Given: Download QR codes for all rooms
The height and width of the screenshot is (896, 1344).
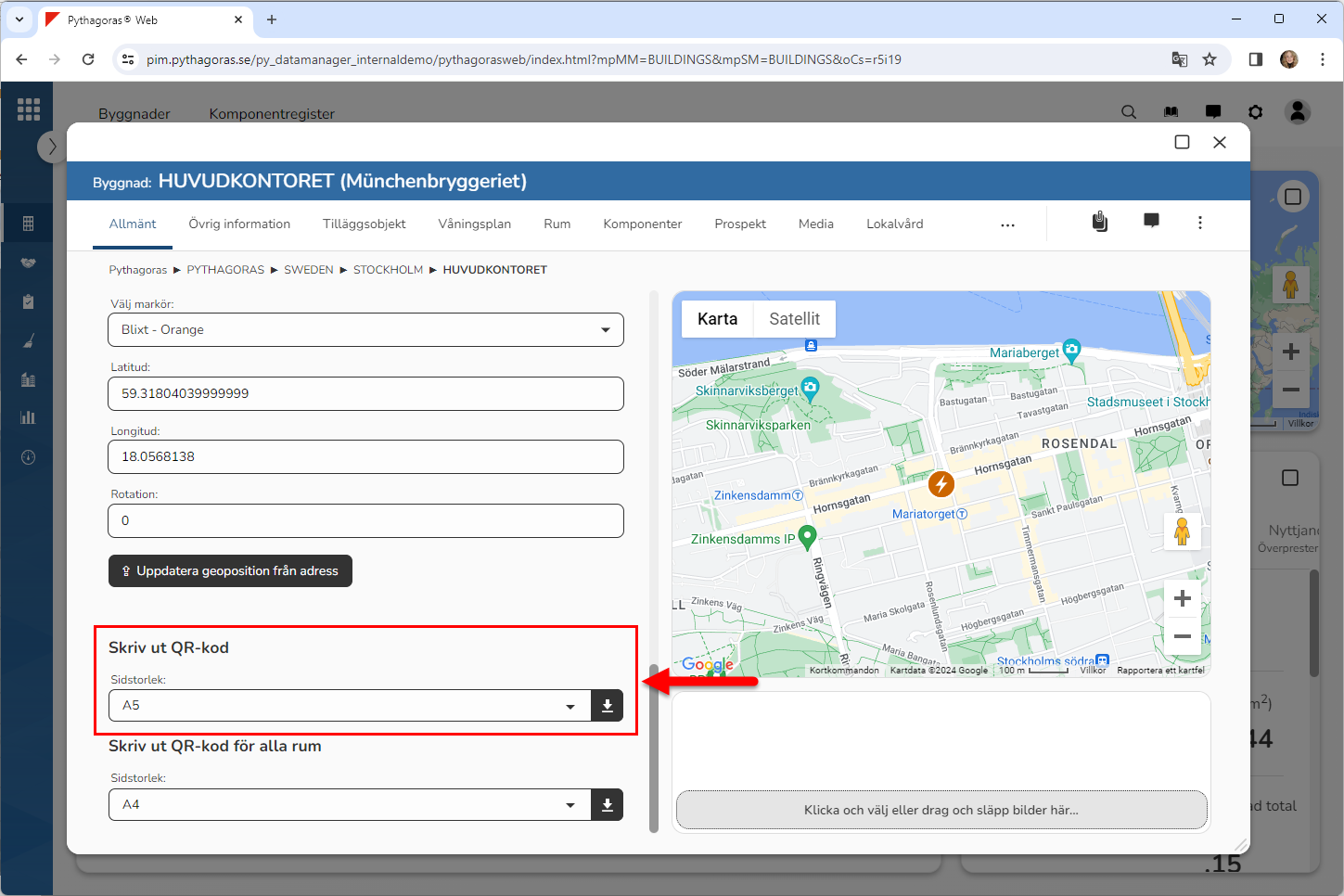Looking at the screenshot, I should click(607, 805).
